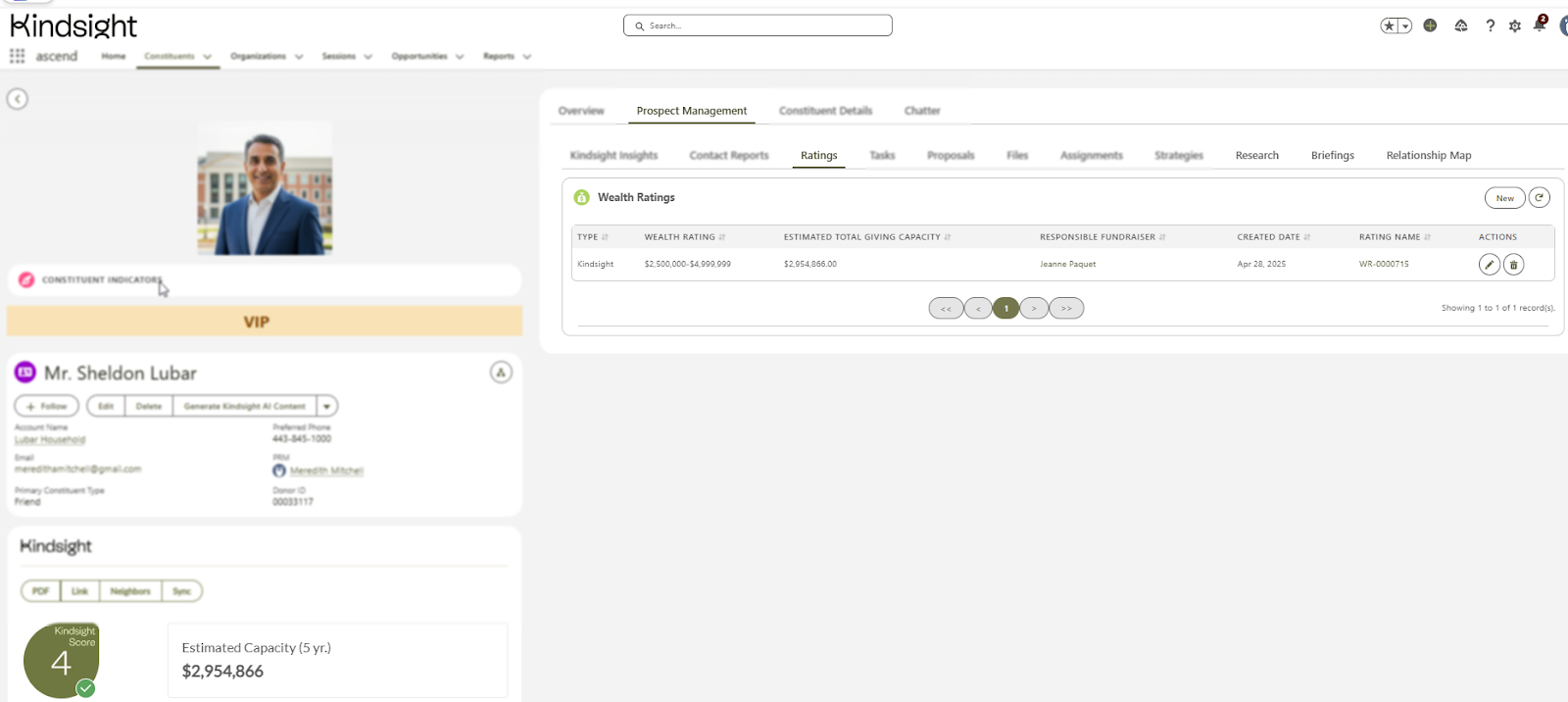
Task: Delete the WR-0000715 rating trash icon
Action: [x=1514, y=265]
